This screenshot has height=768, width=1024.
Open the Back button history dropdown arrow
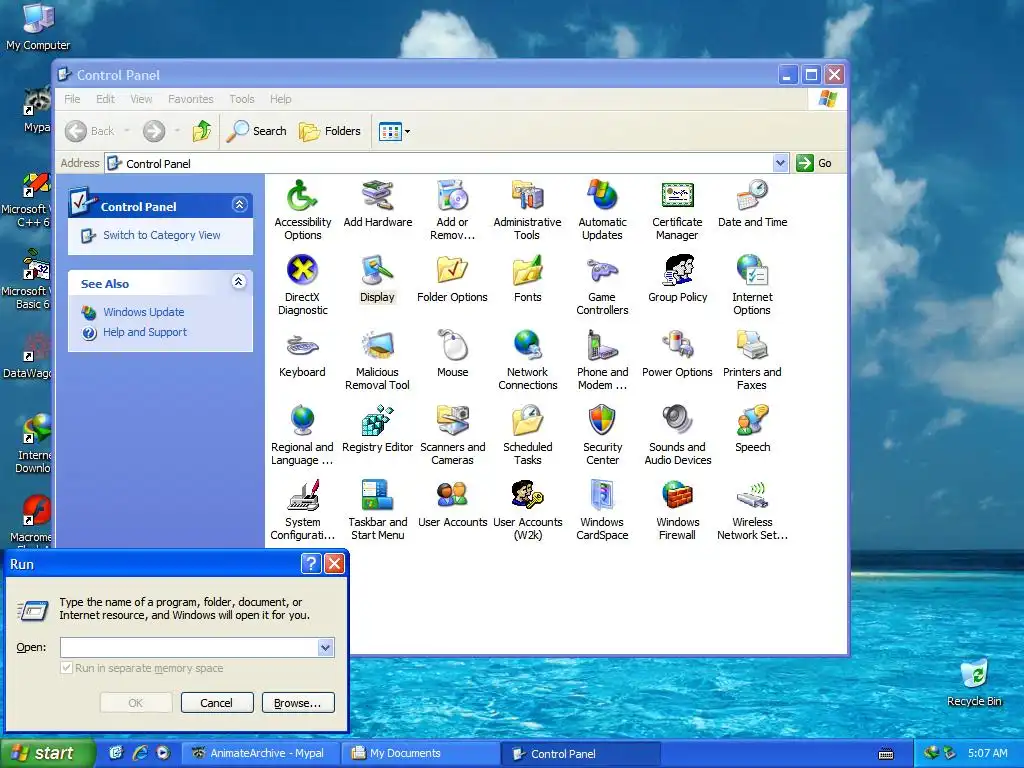point(127,131)
